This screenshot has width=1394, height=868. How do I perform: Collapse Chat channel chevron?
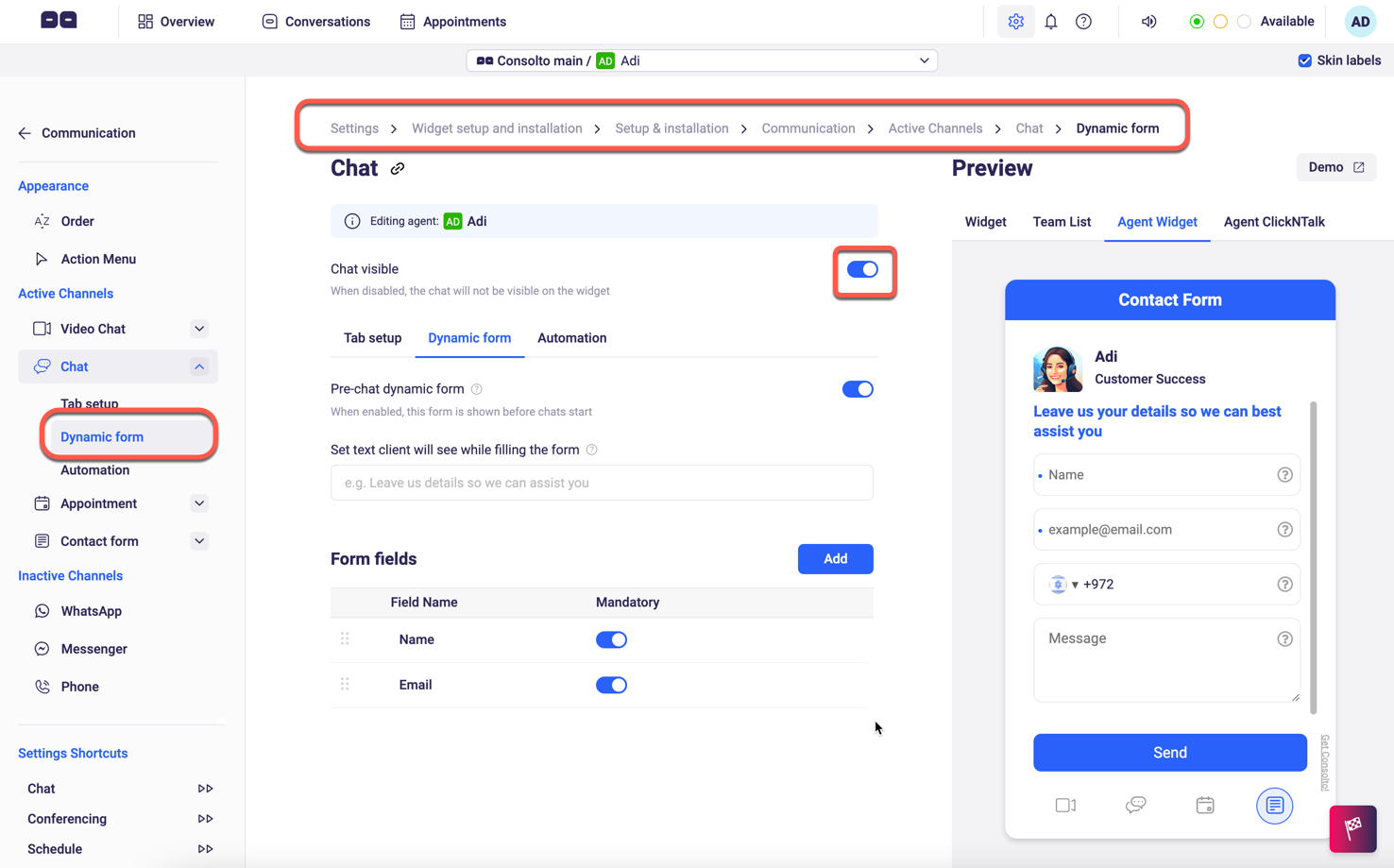(x=199, y=366)
